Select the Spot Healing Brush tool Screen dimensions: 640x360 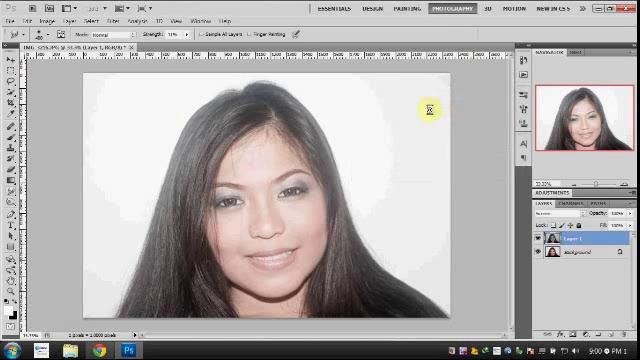pos(11,127)
